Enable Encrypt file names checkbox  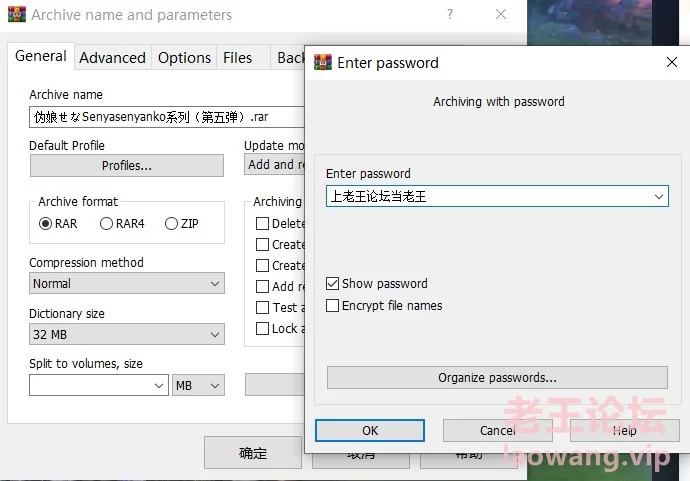click(x=333, y=305)
